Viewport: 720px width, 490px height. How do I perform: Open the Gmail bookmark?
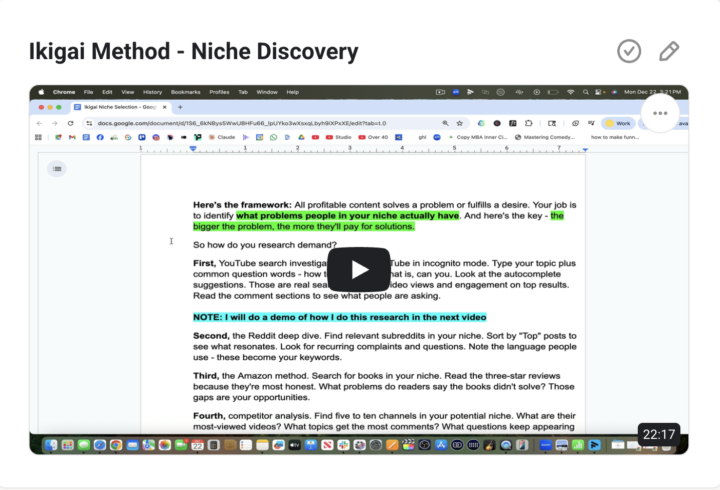72,137
